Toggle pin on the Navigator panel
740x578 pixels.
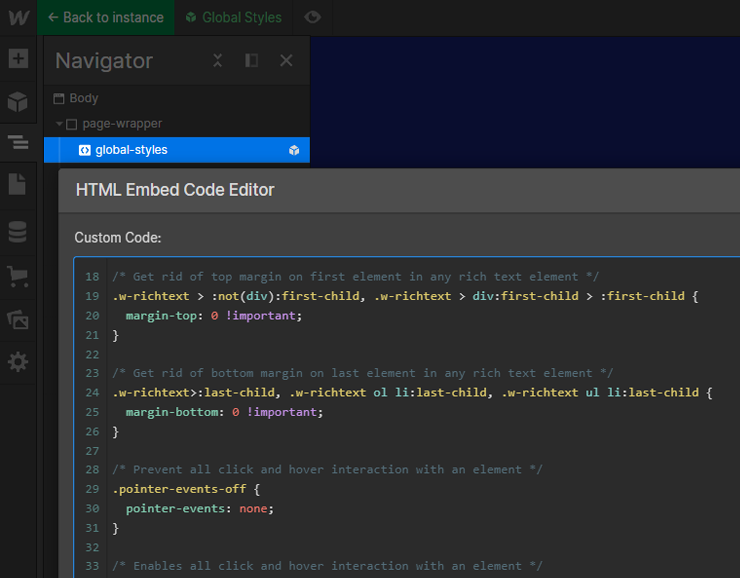252,61
